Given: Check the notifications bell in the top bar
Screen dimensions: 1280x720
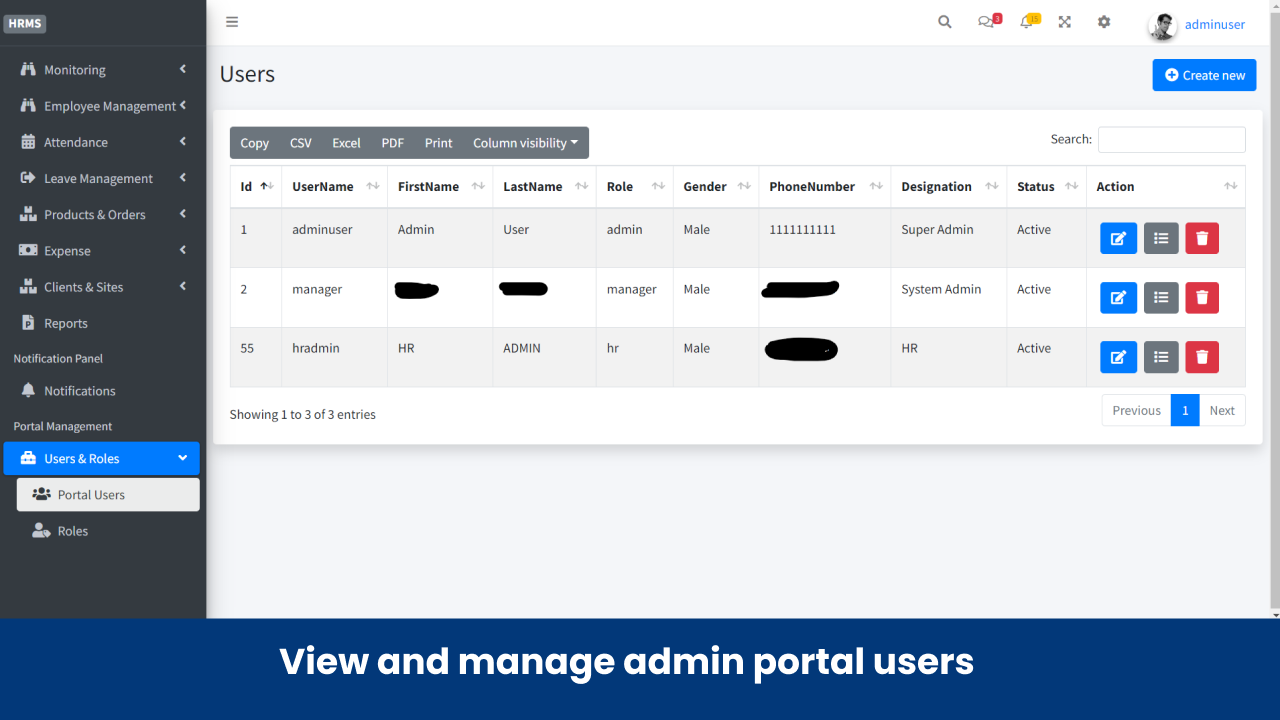Looking at the screenshot, I should (x=1026, y=22).
